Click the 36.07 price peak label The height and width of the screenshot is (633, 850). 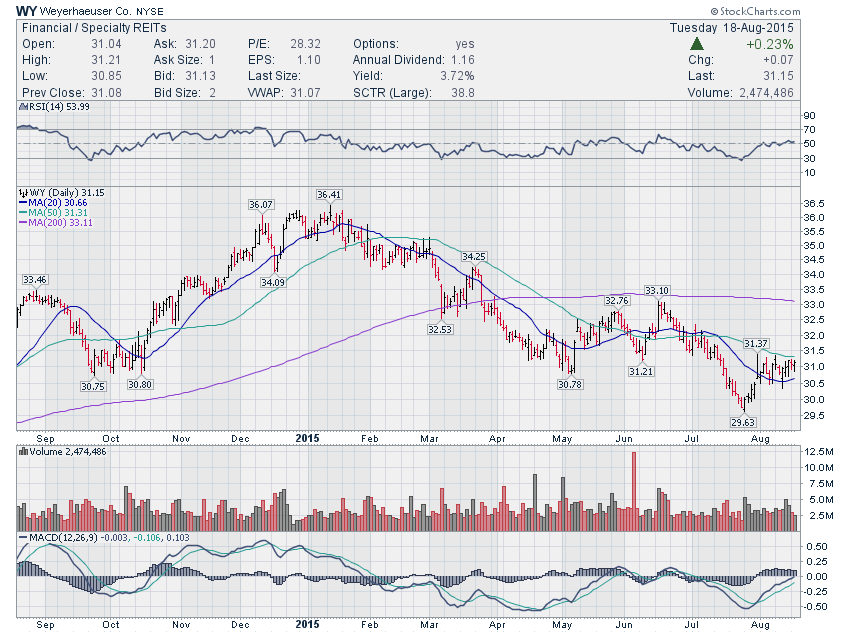(x=261, y=205)
